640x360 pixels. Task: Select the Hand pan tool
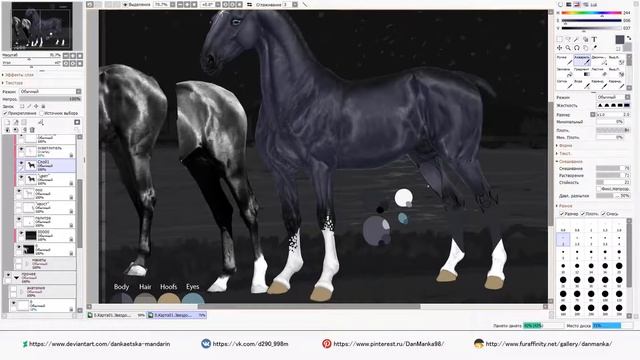point(585,48)
